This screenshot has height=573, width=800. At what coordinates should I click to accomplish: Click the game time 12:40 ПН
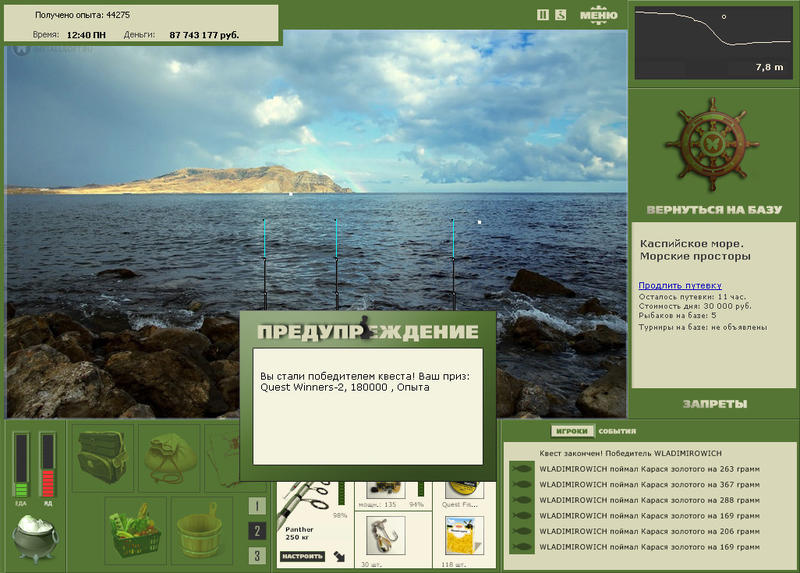click(86, 35)
